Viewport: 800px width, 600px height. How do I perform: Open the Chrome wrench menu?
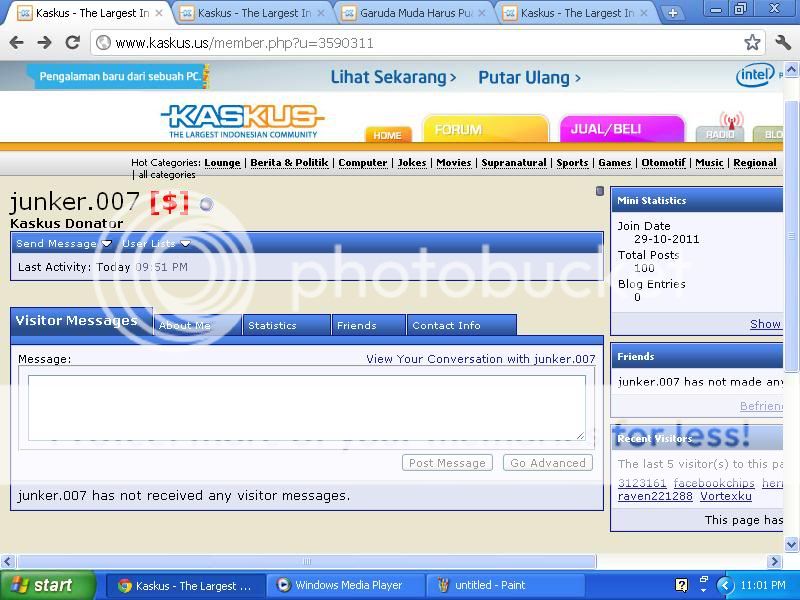[783, 42]
